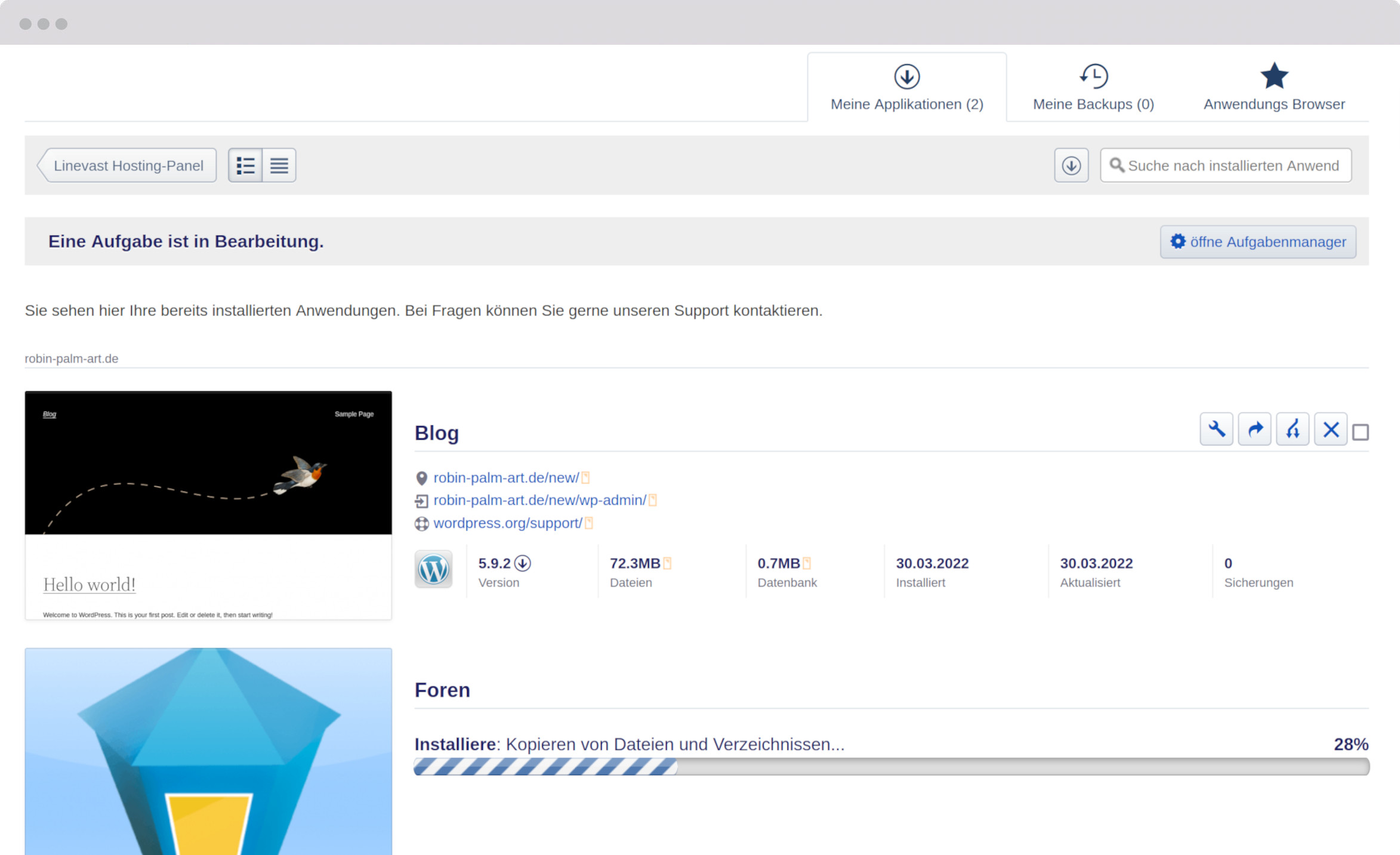Click the external-link icon after wordpress.org/support/

[589, 523]
